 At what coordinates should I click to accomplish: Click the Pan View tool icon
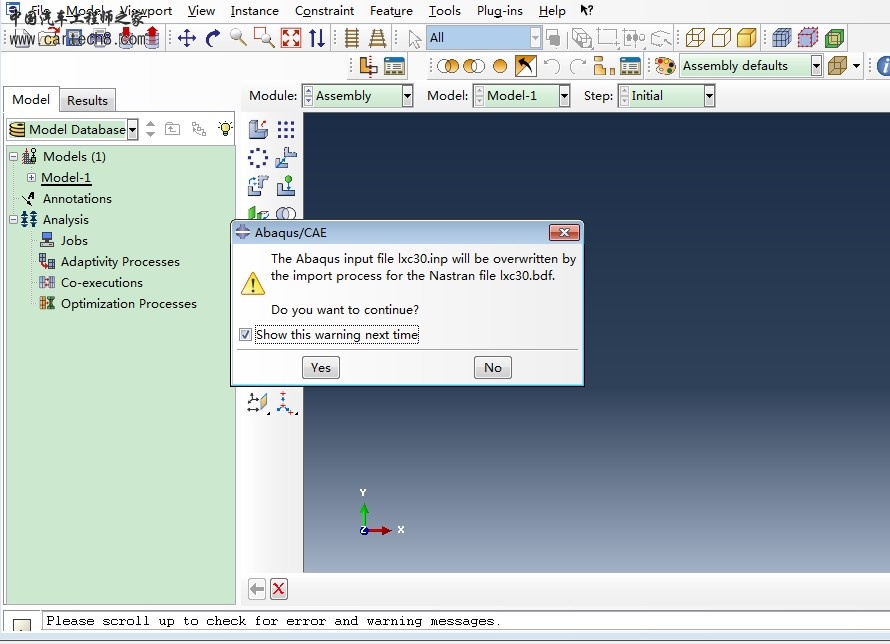coord(187,38)
